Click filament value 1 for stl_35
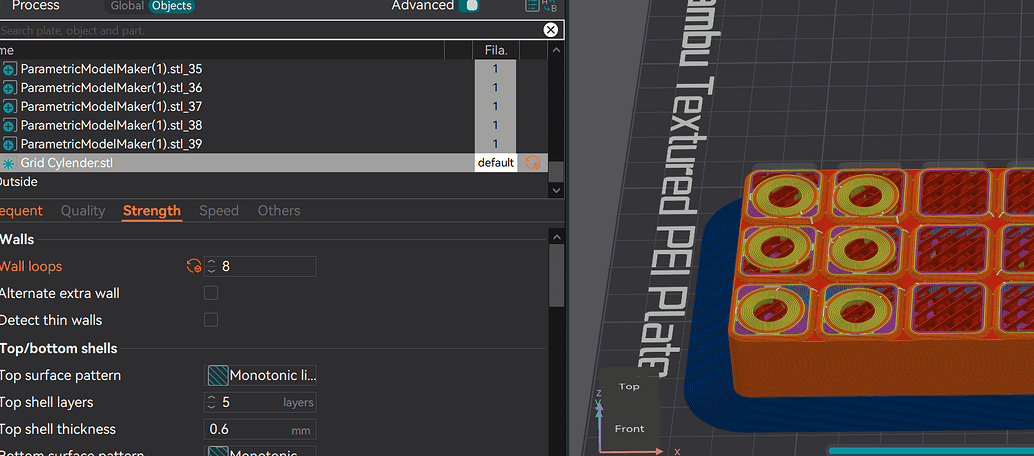 click(495, 69)
